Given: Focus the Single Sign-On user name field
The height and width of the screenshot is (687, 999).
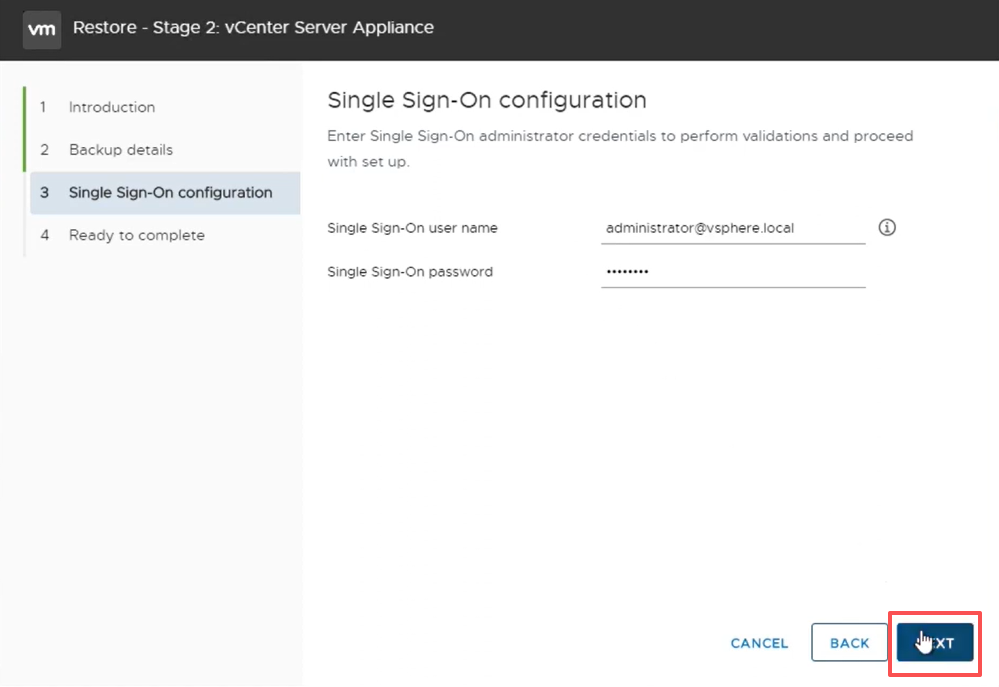Looking at the screenshot, I should (x=733, y=228).
